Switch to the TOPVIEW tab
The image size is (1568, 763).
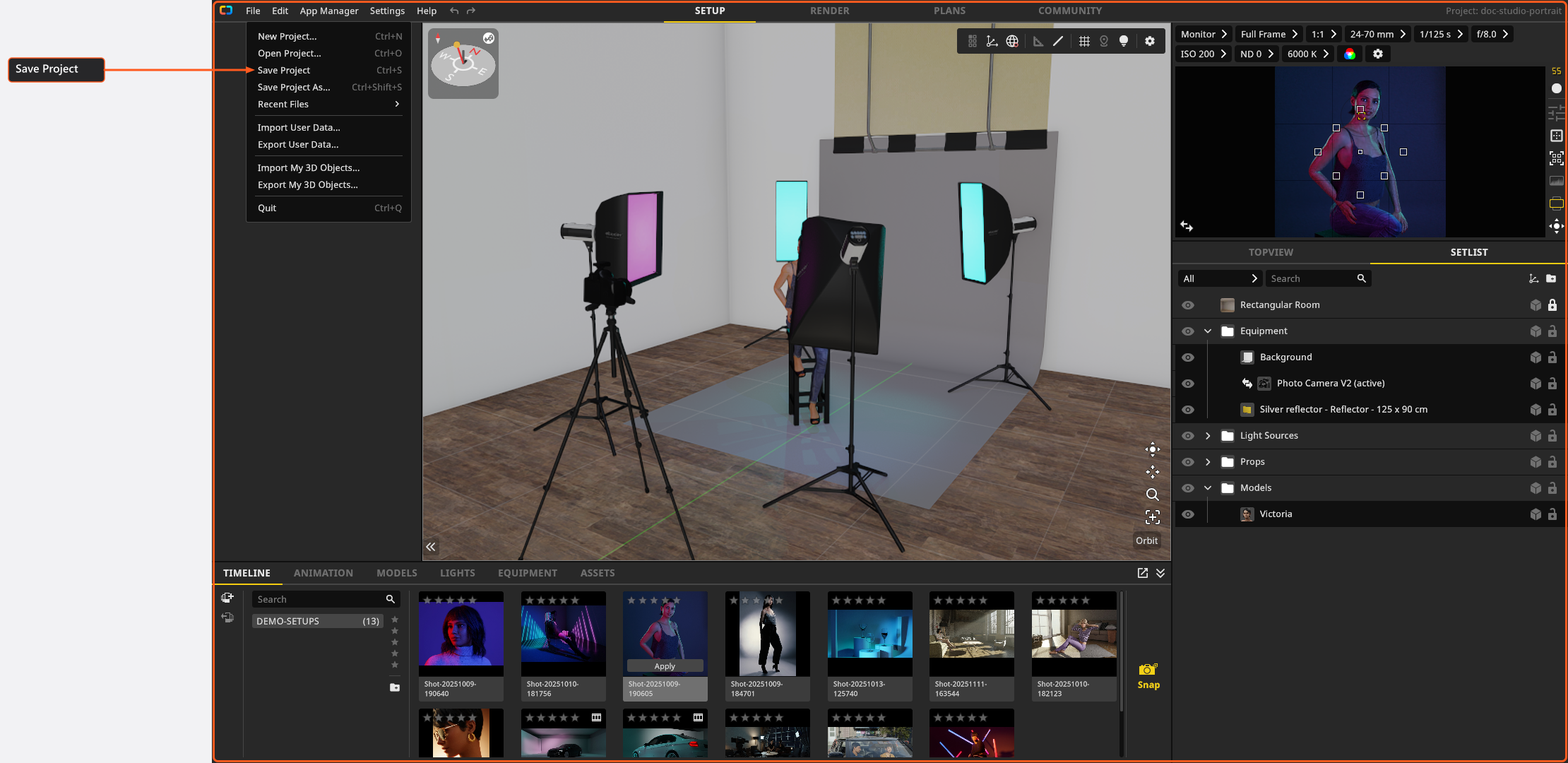point(1271,252)
